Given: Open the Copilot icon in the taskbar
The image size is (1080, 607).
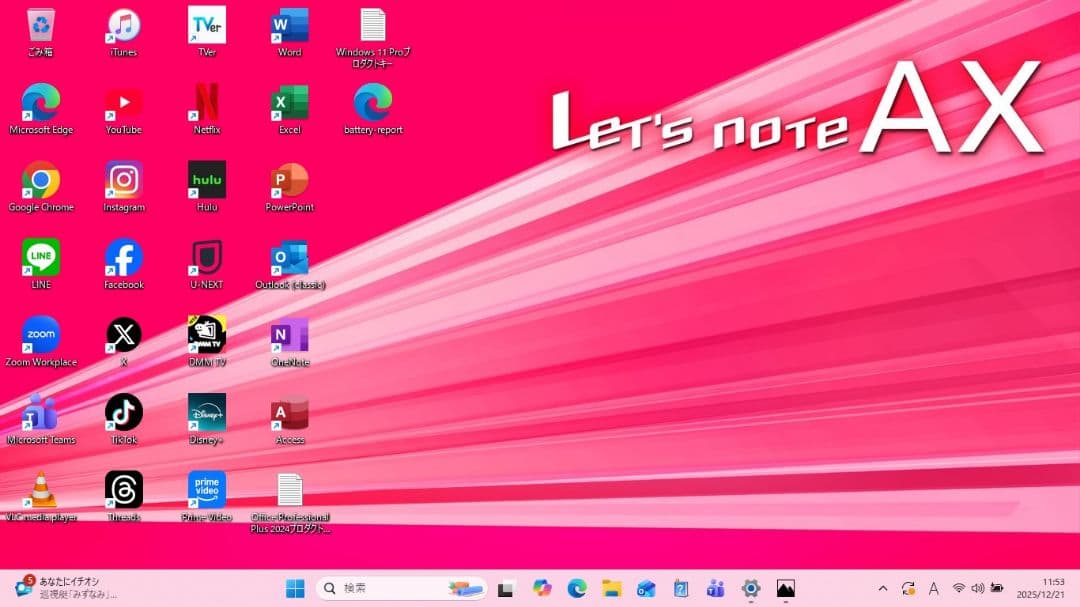Looking at the screenshot, I should (542, 588).
